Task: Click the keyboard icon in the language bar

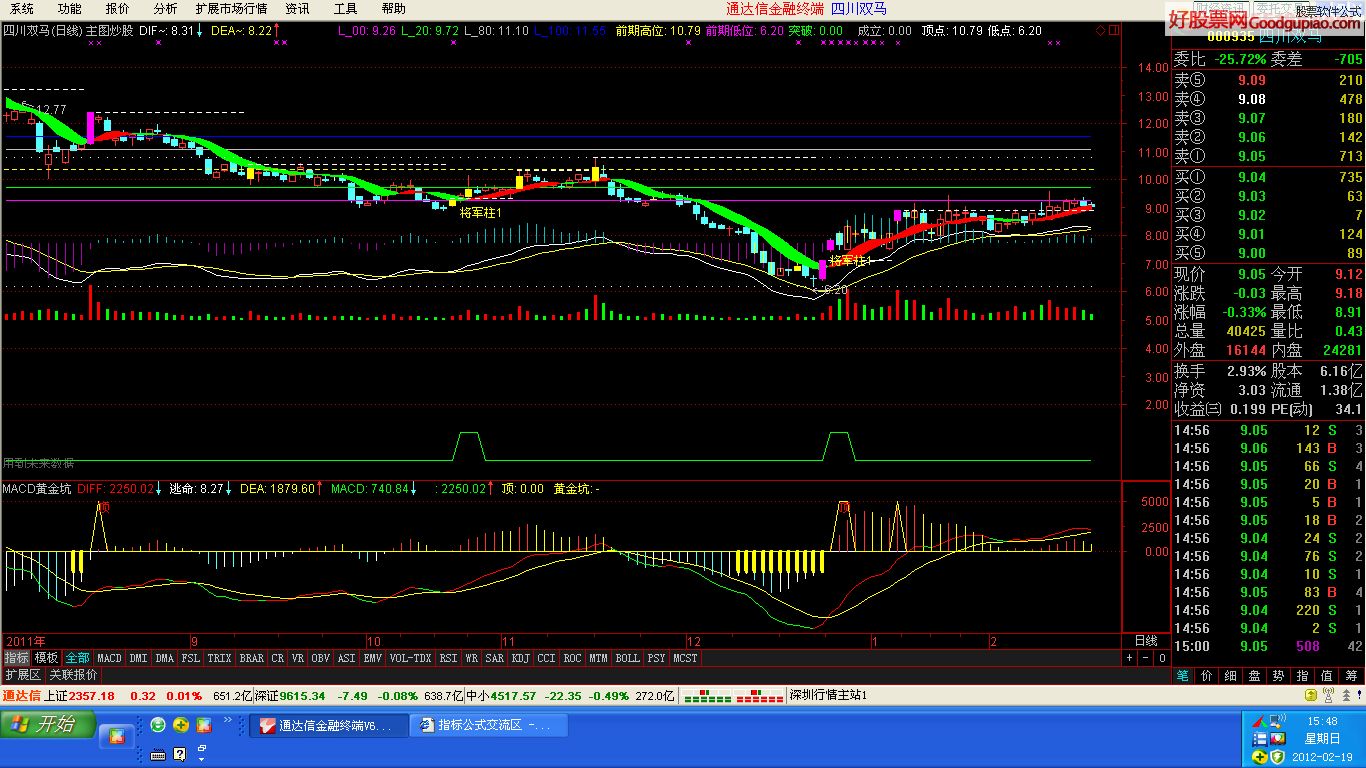Action: tap(158, 755)
